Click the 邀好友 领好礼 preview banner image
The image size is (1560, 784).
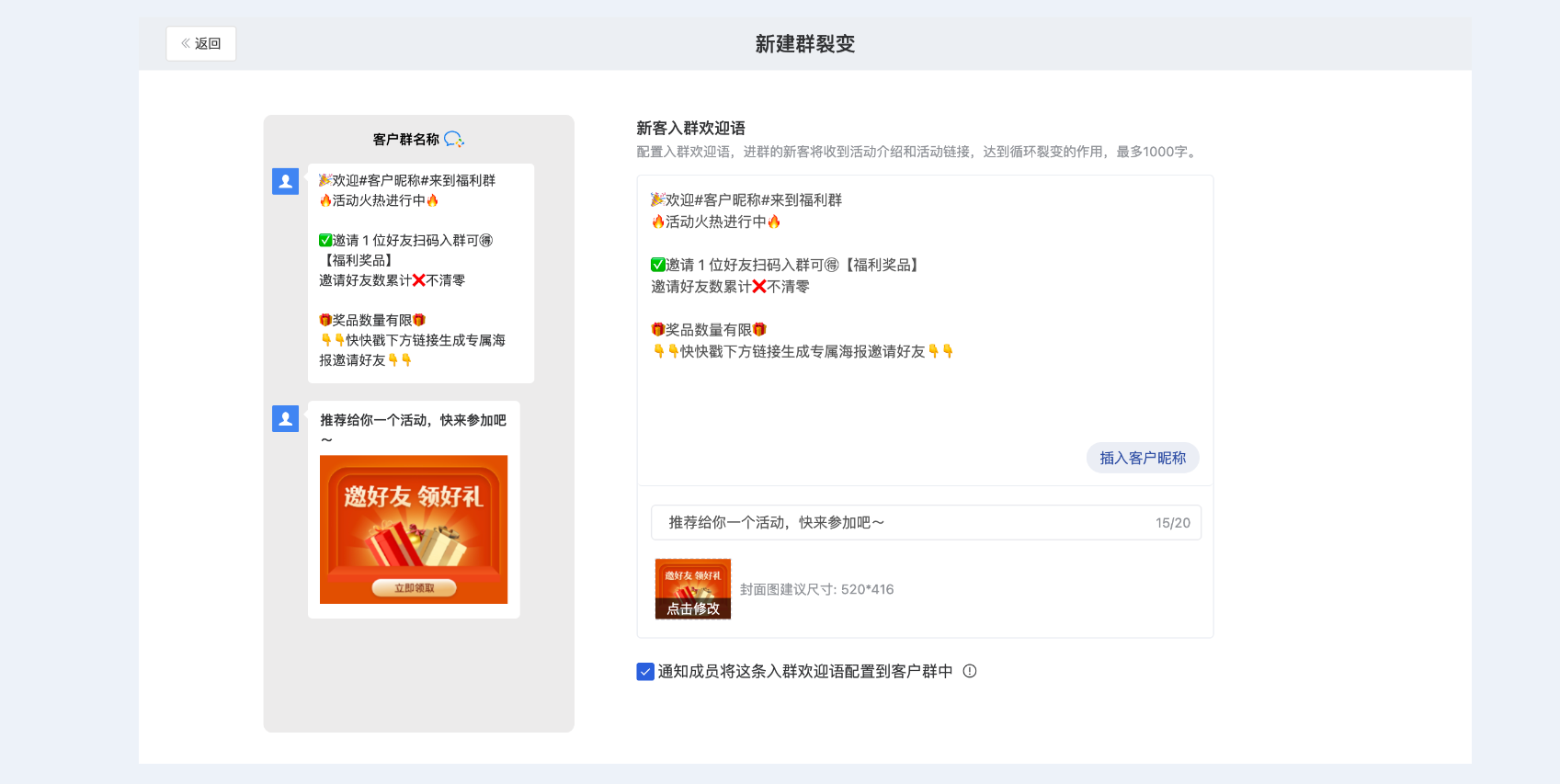click(x=414, y=529)
